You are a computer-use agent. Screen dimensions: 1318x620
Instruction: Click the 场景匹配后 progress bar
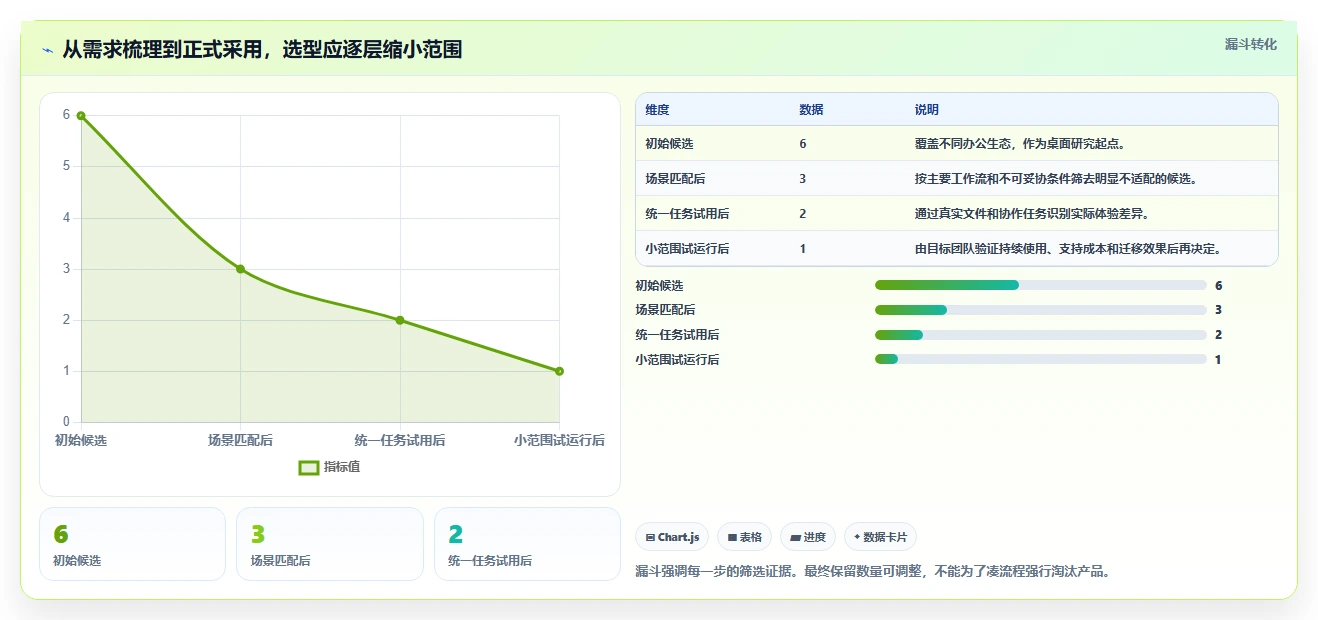coord(1040,310)
